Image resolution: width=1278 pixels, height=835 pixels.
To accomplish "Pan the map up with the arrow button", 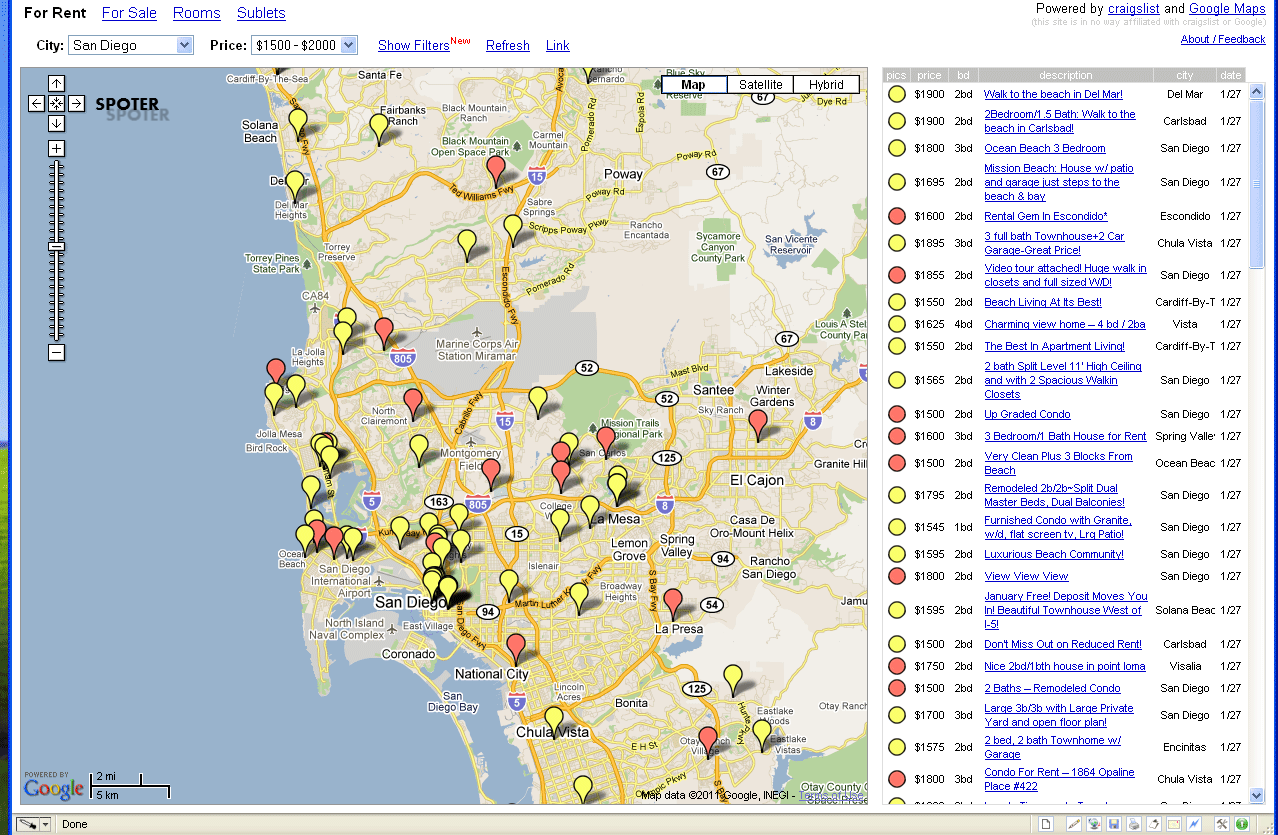I will pos(56,84).
